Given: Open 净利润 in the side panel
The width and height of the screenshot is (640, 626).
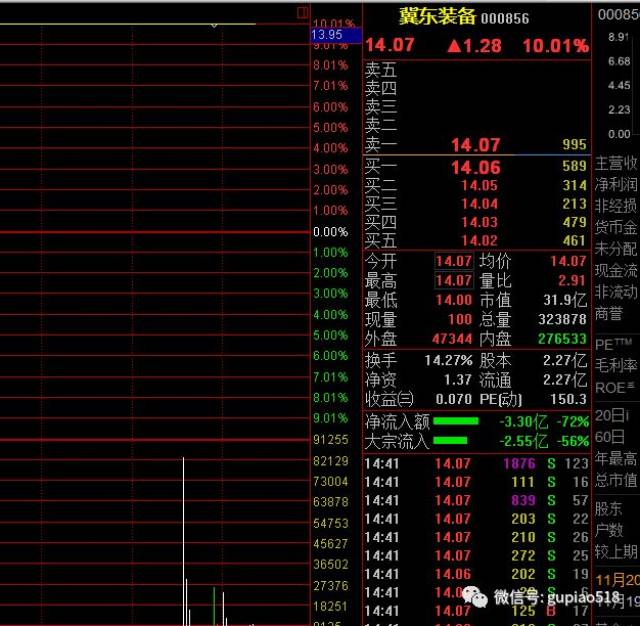Looking at the screenshot, I should click(616, 184).
